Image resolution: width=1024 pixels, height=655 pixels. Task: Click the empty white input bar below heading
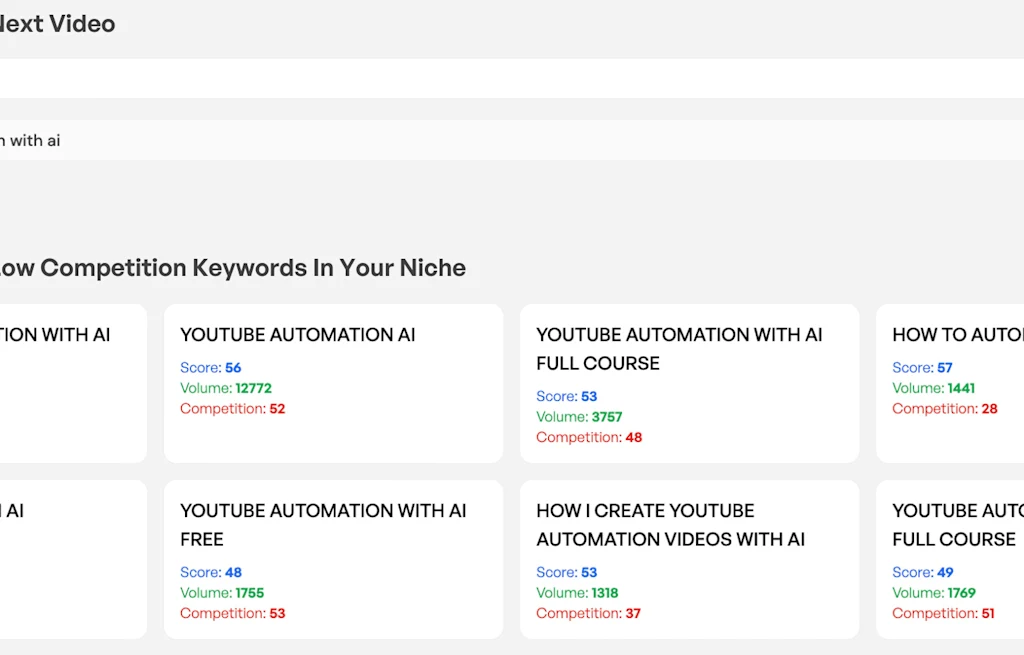(512, 78)
